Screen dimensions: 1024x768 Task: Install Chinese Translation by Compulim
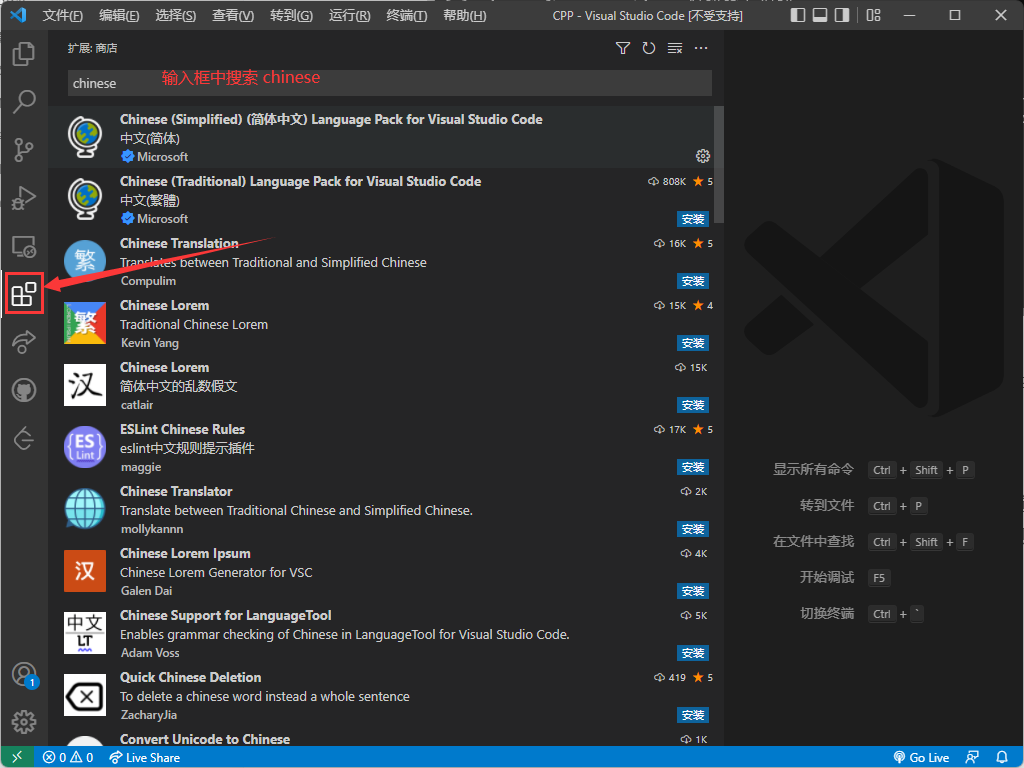pos(693,281)
